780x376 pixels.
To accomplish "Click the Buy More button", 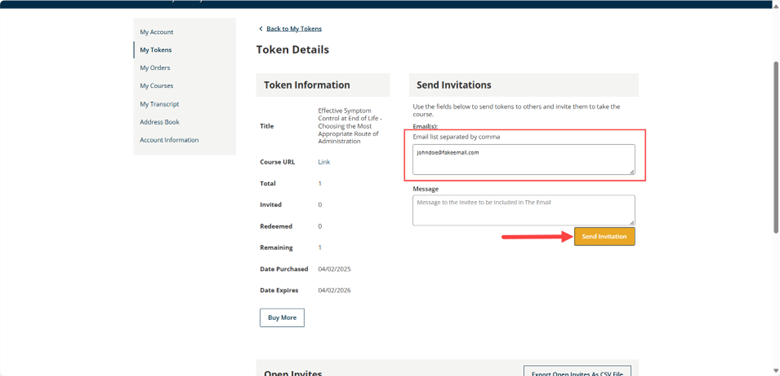I will 282,317.
